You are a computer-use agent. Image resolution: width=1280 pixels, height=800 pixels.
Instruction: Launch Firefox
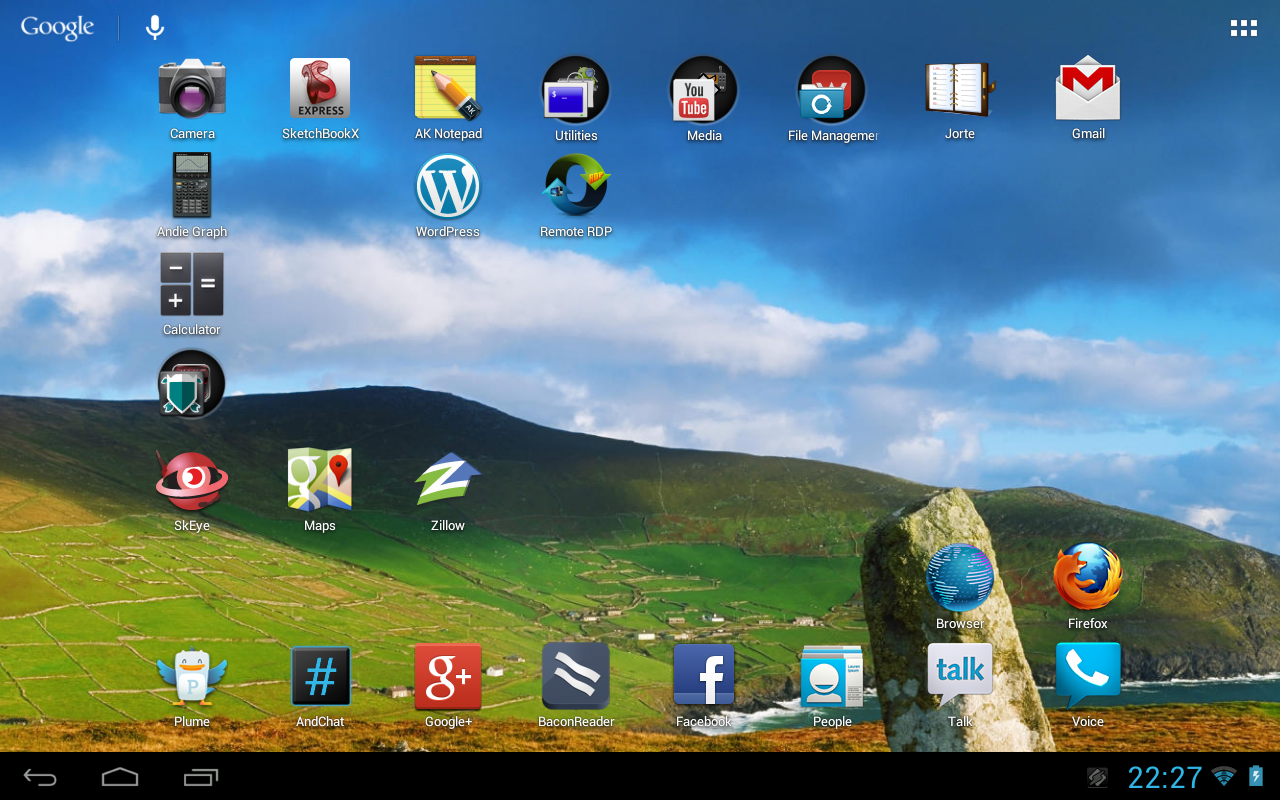tap(1088, 587)
